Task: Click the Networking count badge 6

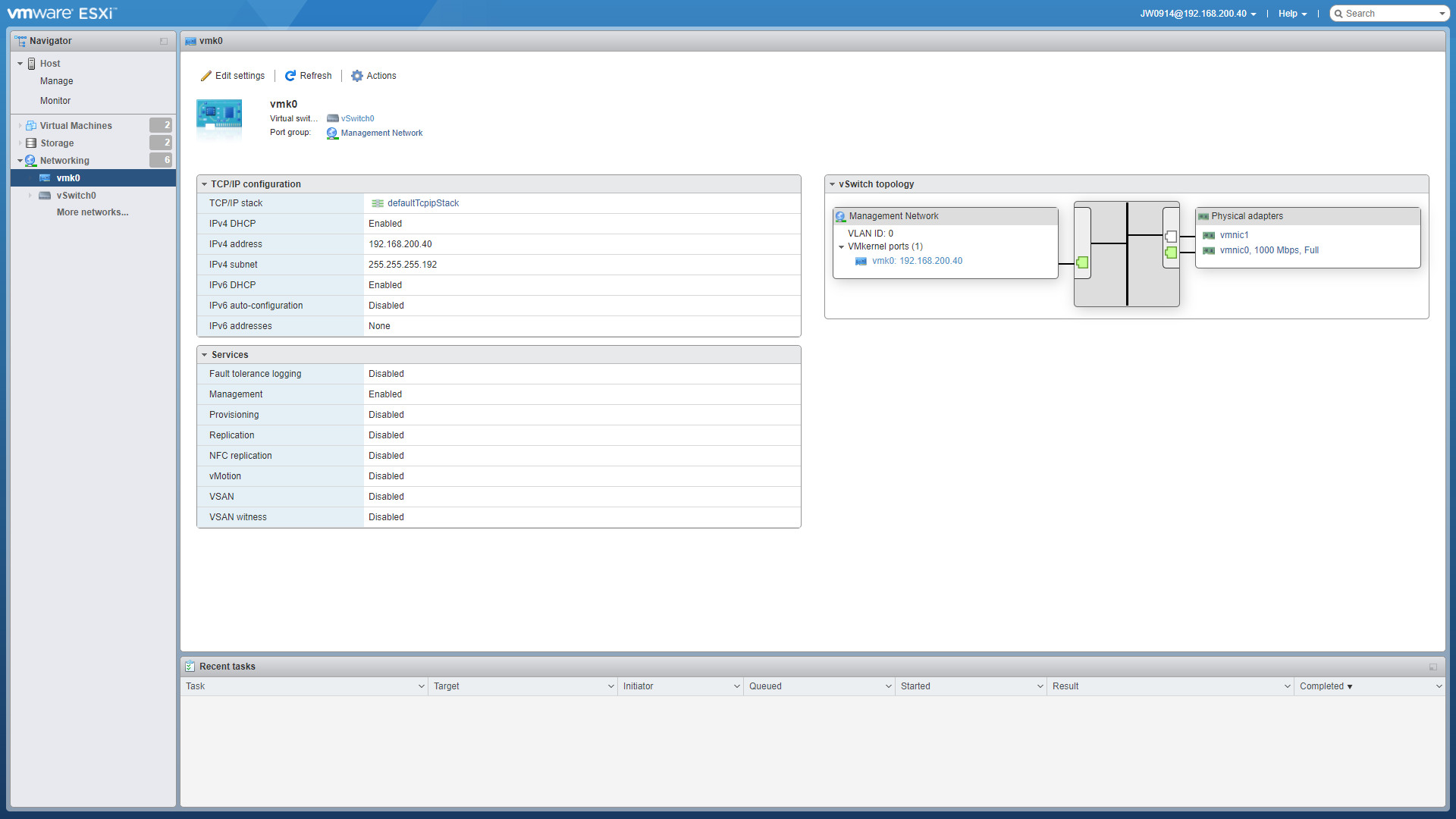Action: (x=161, y=160)
